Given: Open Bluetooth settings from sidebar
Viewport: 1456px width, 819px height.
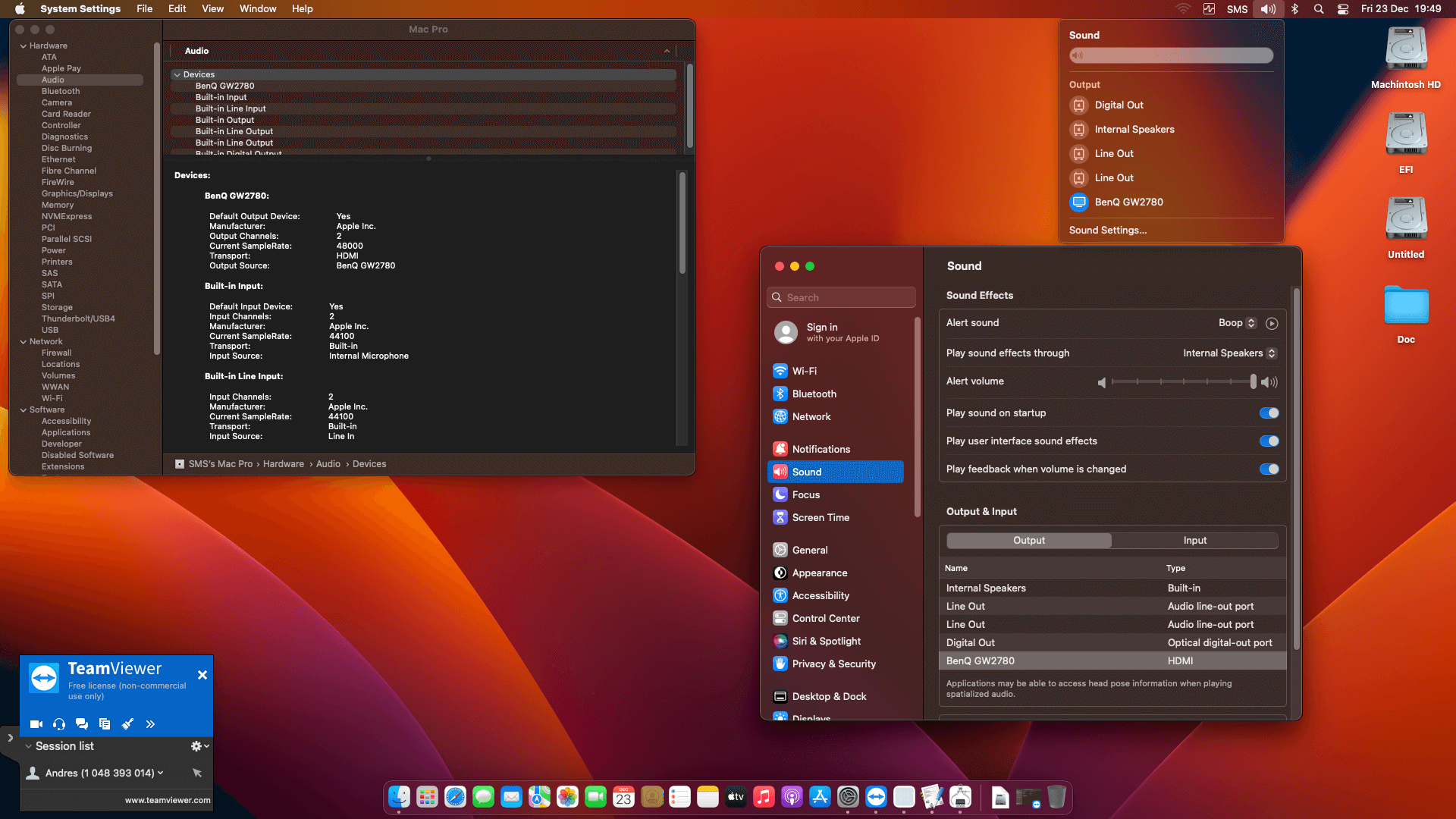Looking at the screenshot, I should 814,394.
